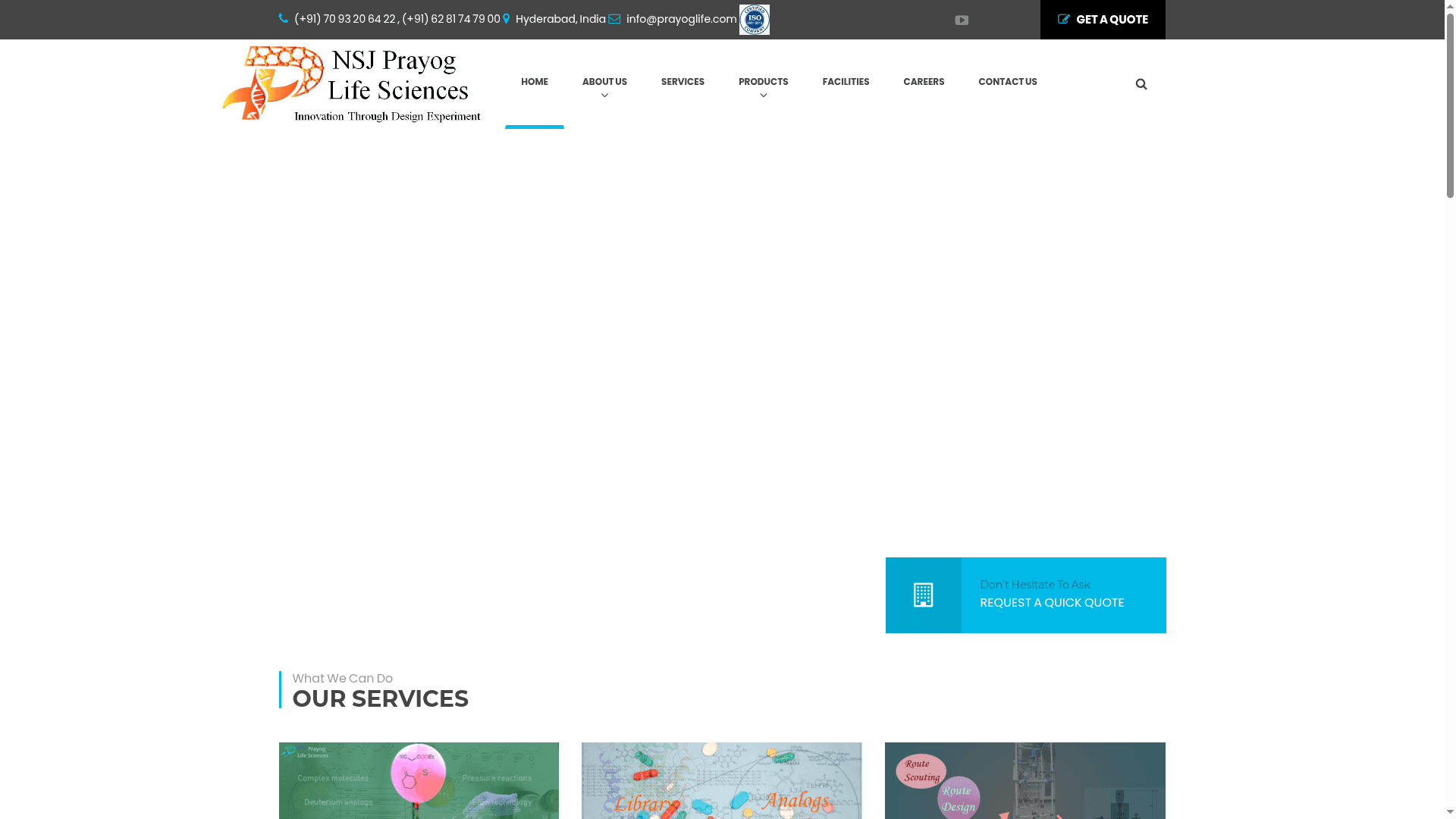Navigate to the SERVICES section
Screen dimensions: 1456x819
[x=682, y=82]
